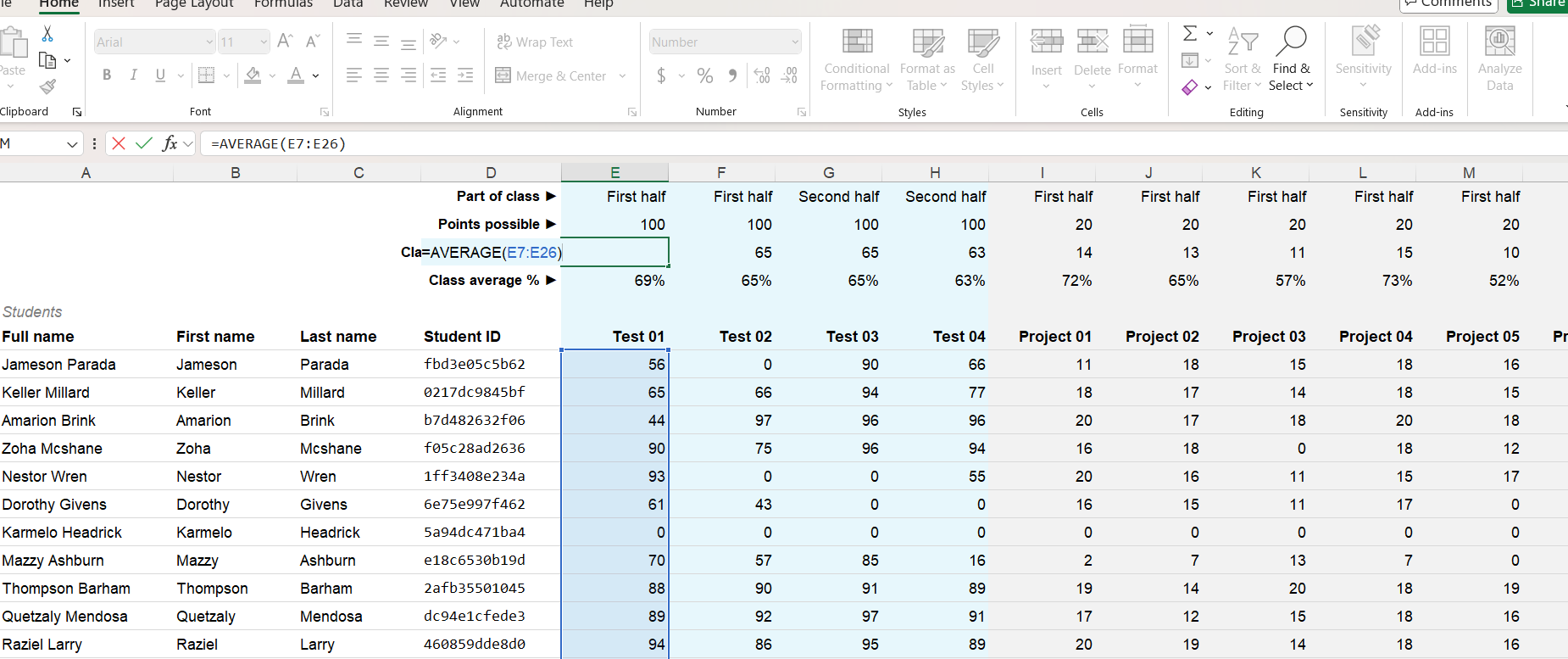The image size is (1568, 659).
Task: Click the Delete cells button
Action: [1093, 59]
